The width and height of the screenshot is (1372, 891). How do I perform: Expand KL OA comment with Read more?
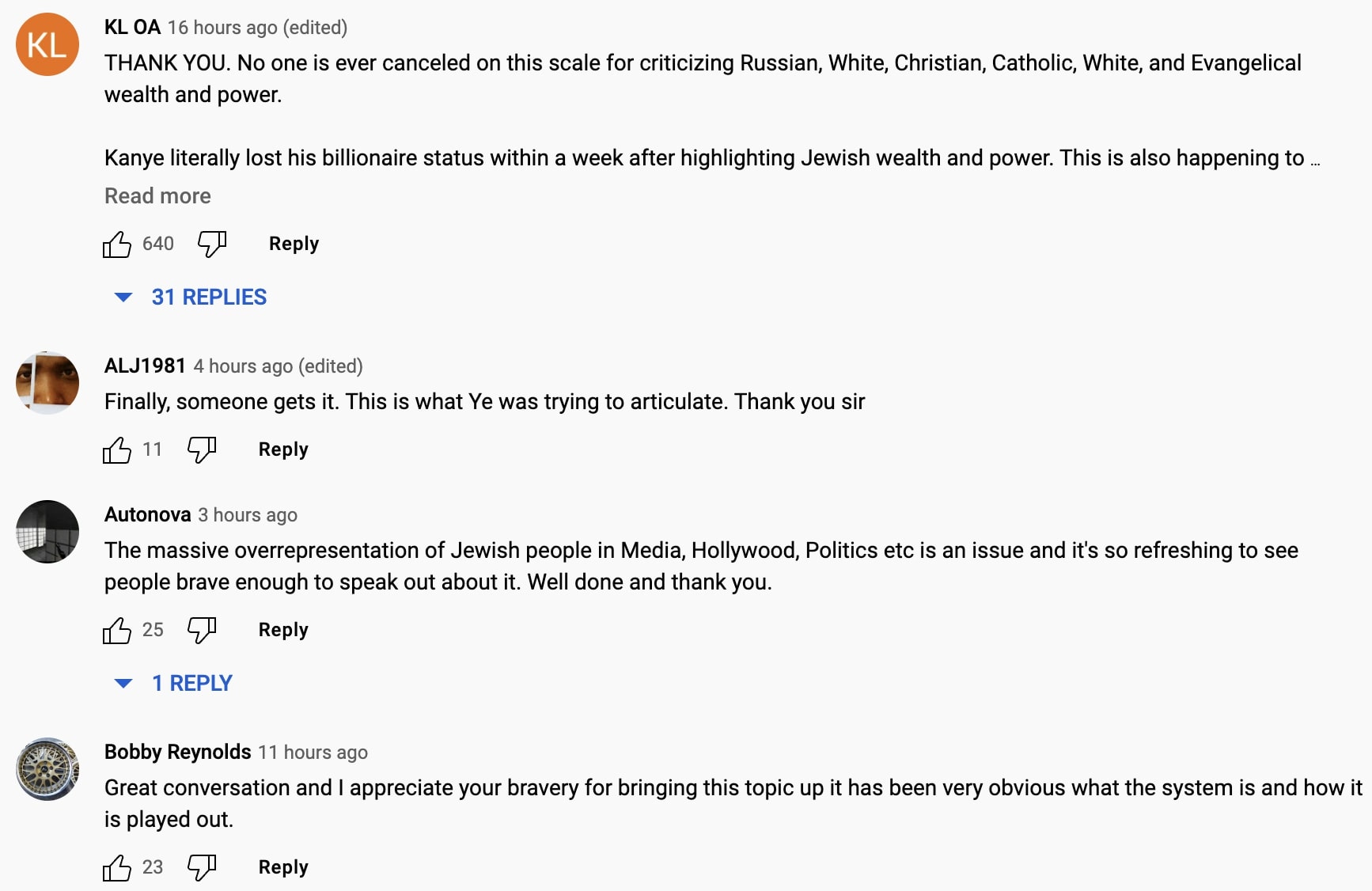[157, 196]
